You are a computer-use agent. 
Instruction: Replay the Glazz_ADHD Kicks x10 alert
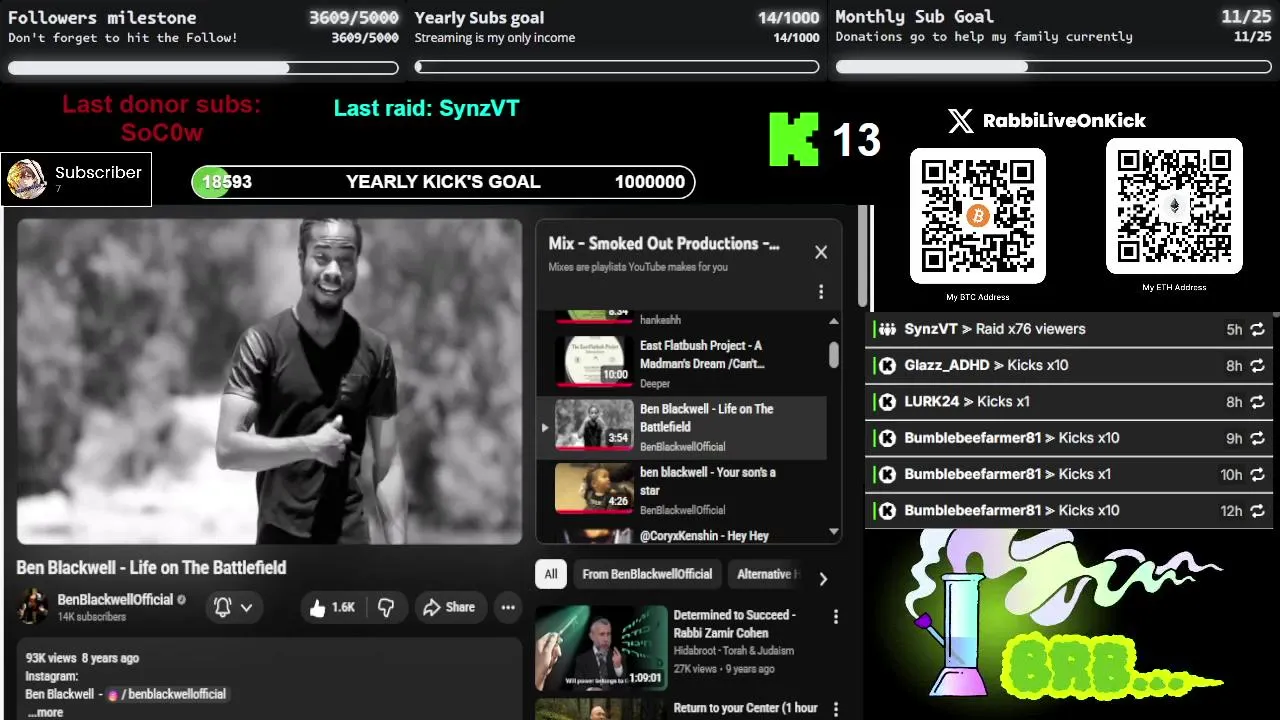1257,366
